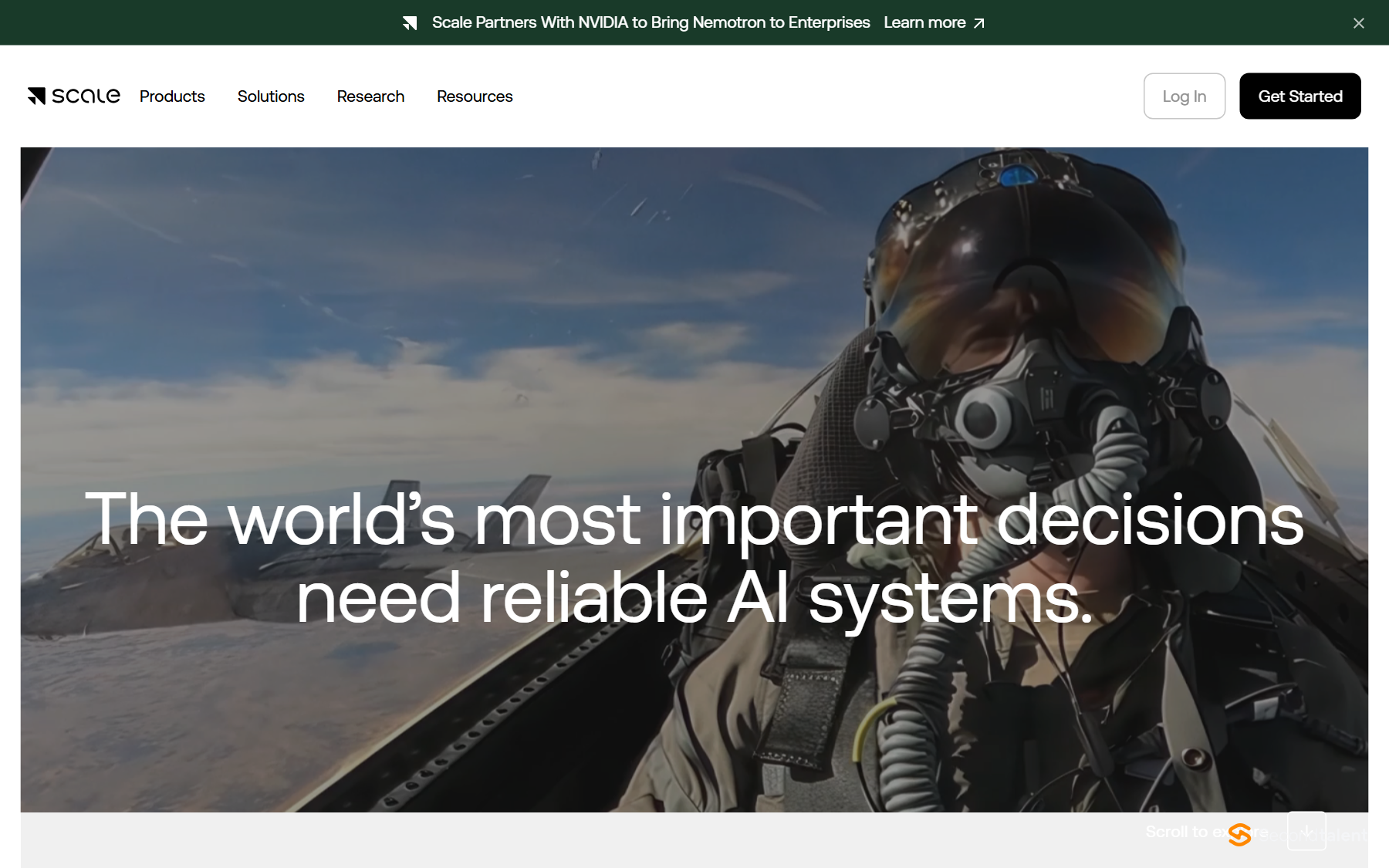Open the Learn more banner link

pyautogui.click(x=934, y=22)
